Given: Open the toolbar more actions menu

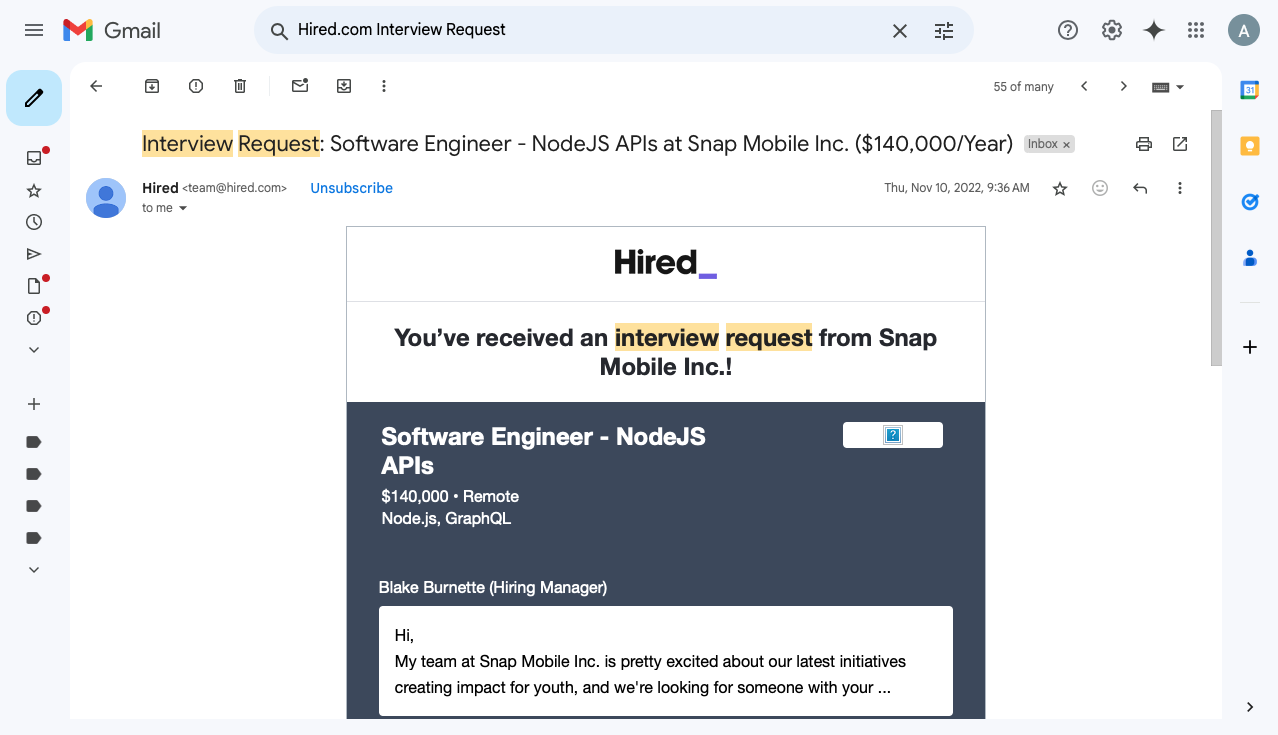Looking at the screenshot, I should (383, 86).
